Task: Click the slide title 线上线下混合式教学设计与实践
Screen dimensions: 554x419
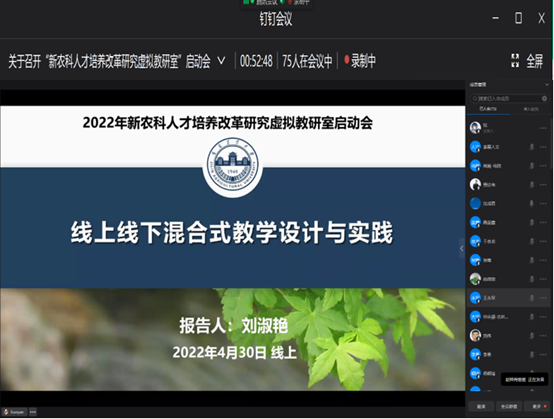Action: click(x=232, y=232)
